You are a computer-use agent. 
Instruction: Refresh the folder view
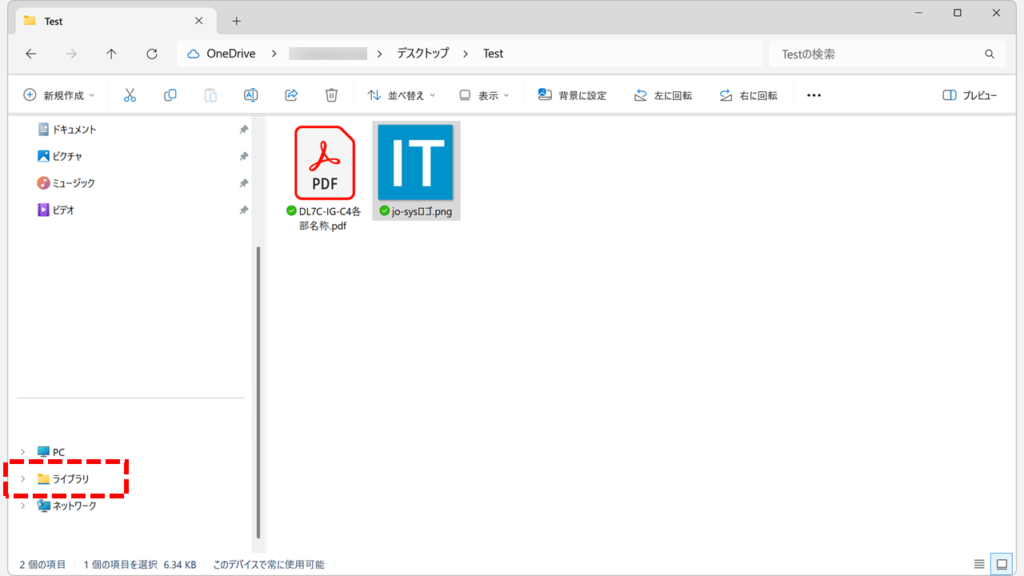point(152,54)
